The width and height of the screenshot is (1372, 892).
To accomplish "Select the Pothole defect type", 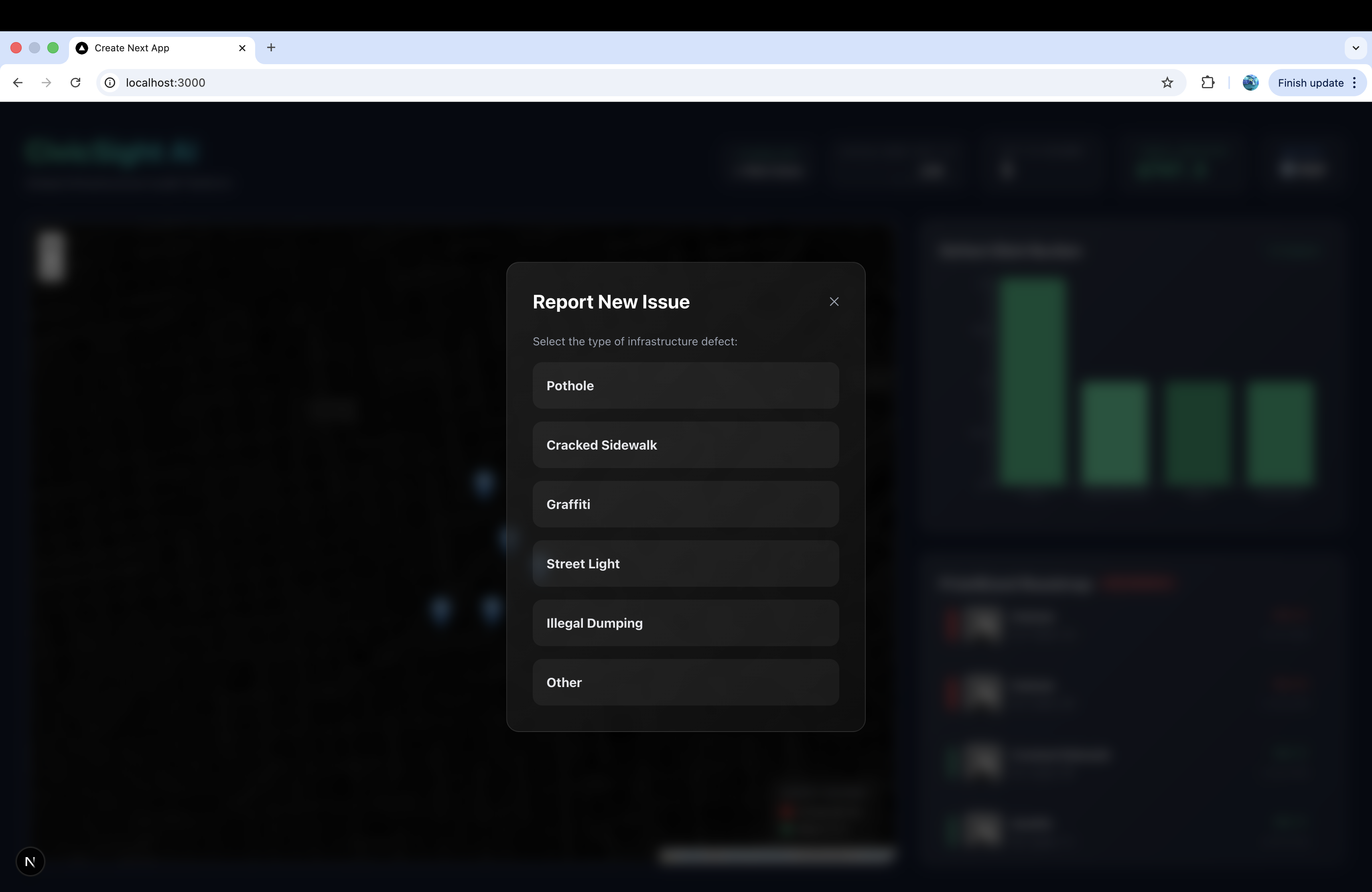I will point(685,385).
